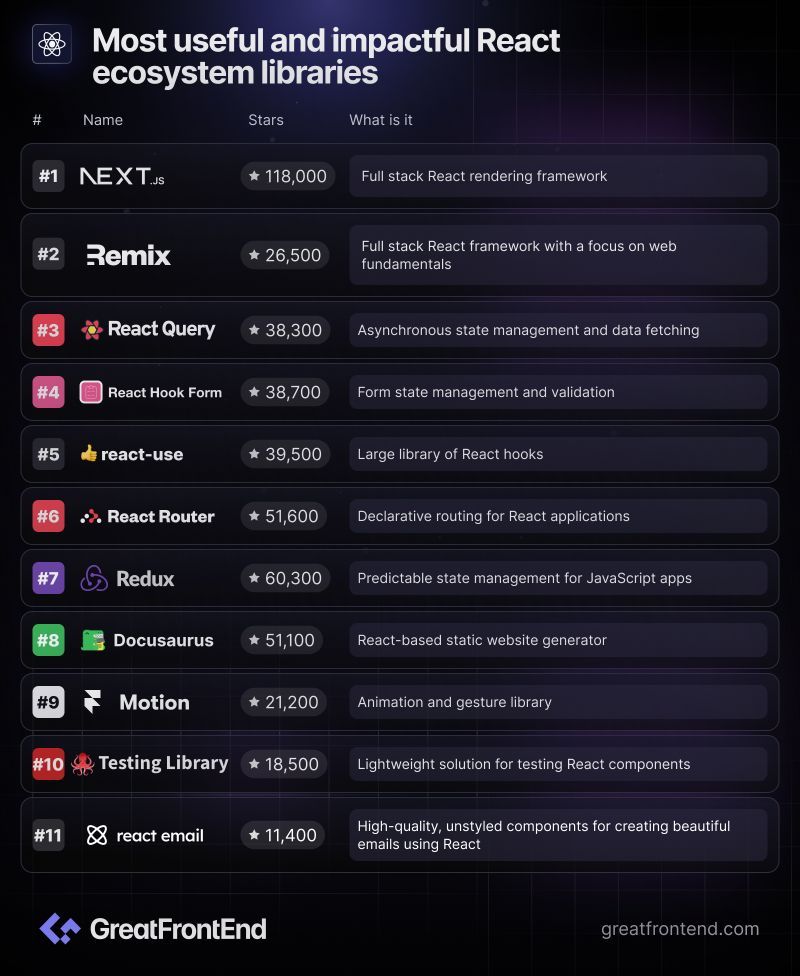Click the React Router dots icon
The width and height of the screenshot is (800, 976).
click(91, 517)
